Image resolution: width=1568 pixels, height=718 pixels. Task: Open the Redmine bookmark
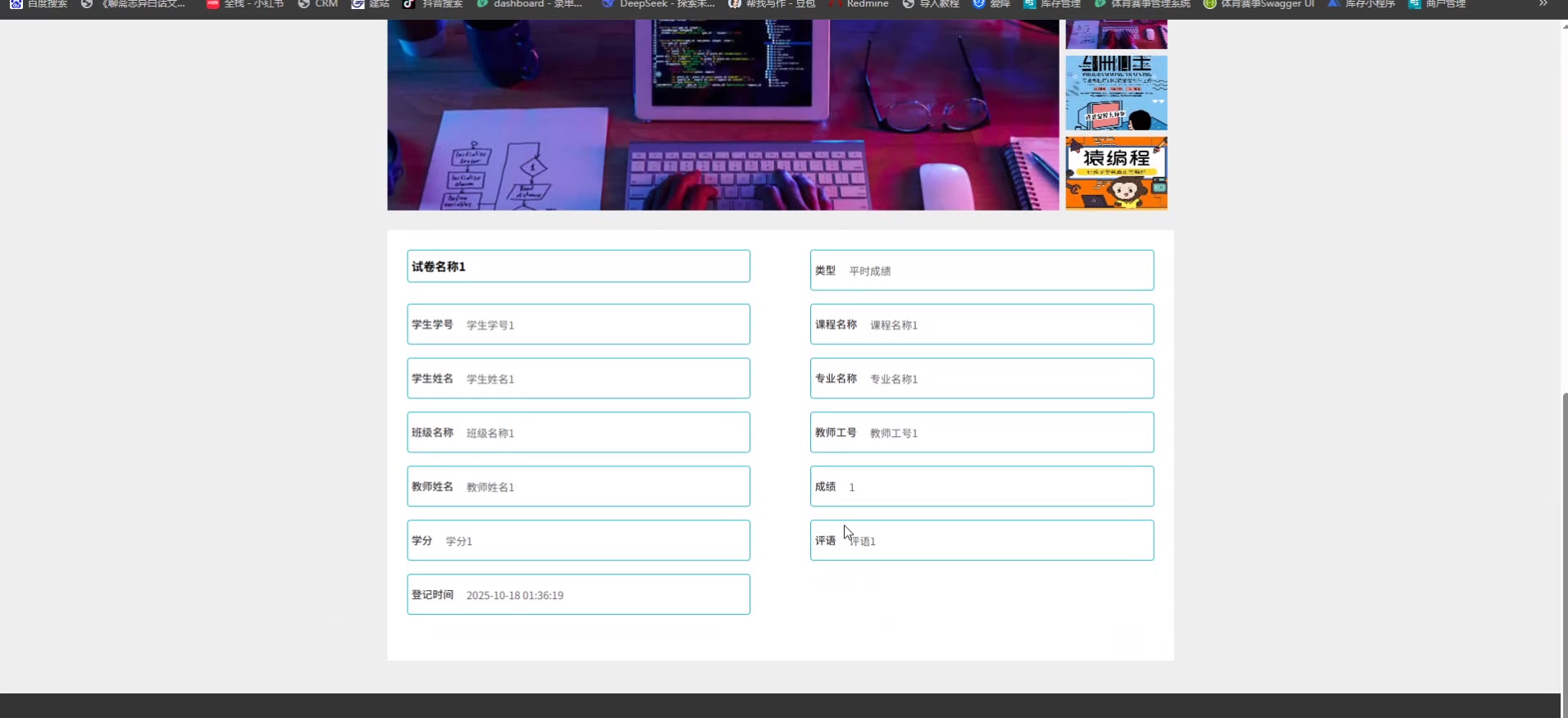[859, 4]
